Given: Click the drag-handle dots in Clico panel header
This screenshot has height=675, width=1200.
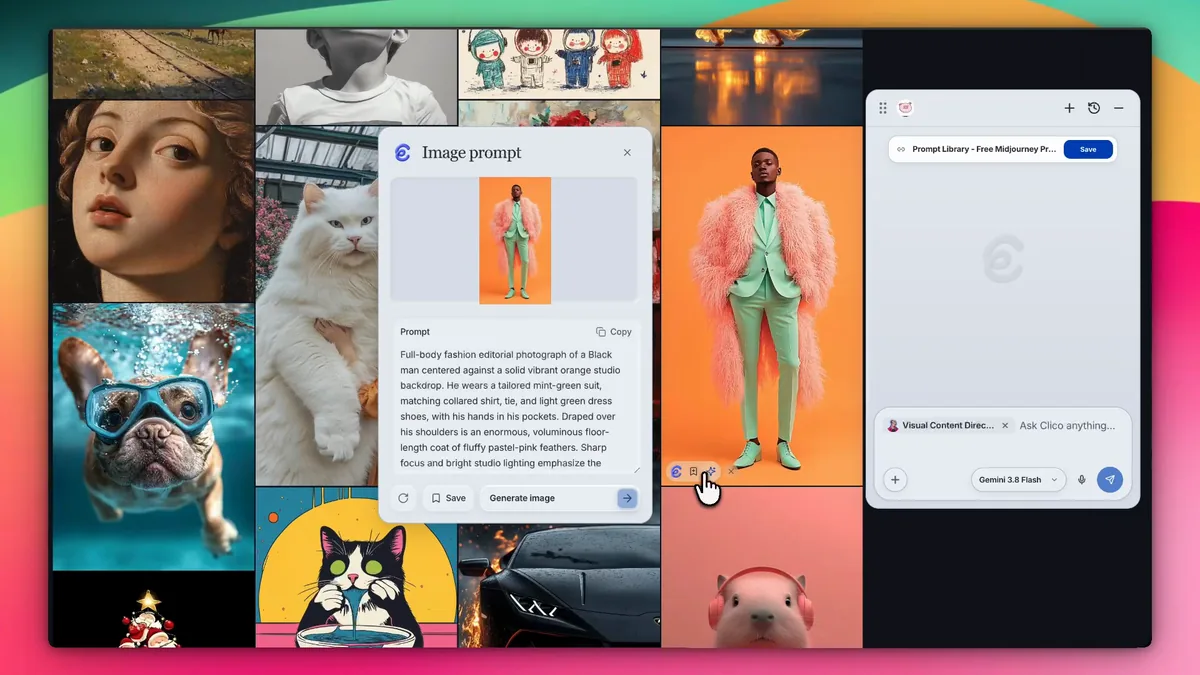Looking at the screenshot, I should [883, 108].
